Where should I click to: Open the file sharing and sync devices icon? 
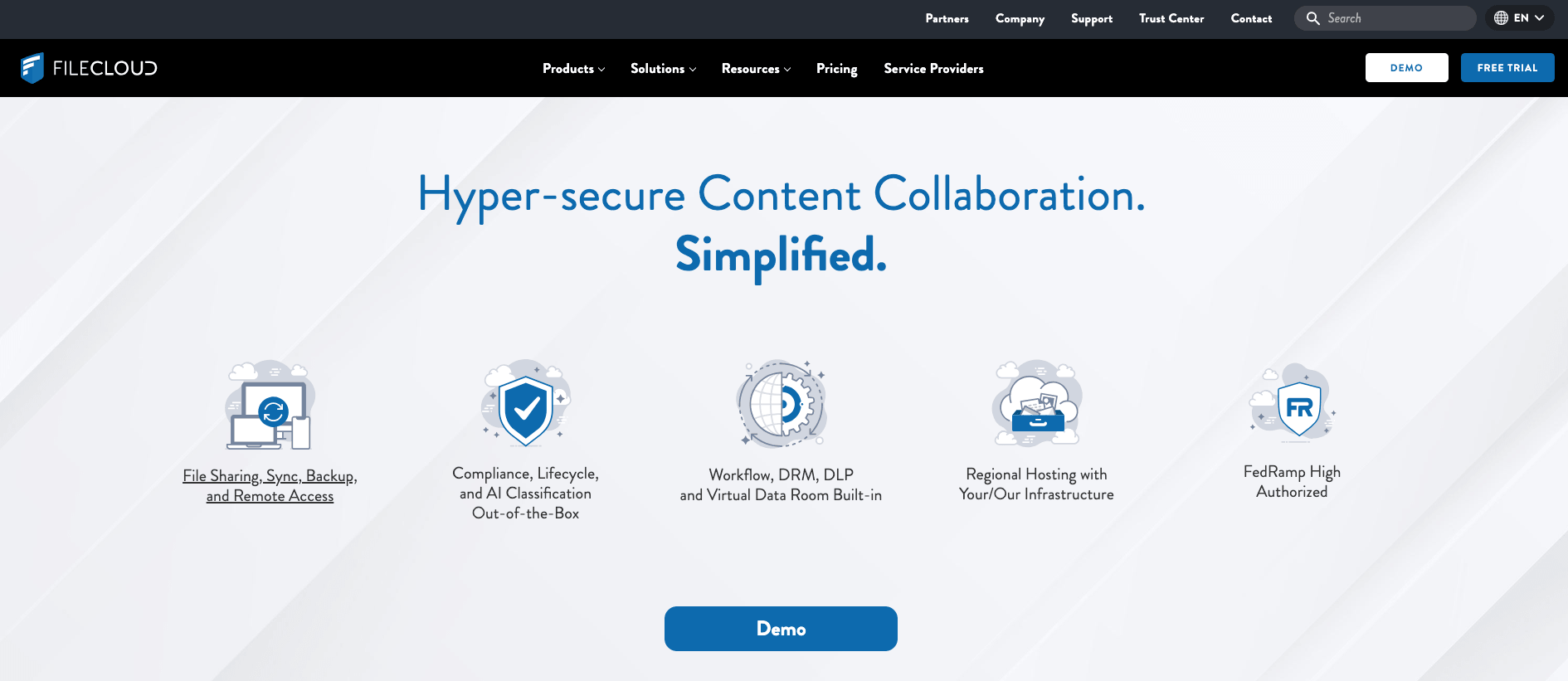click(x=270, y=405)
